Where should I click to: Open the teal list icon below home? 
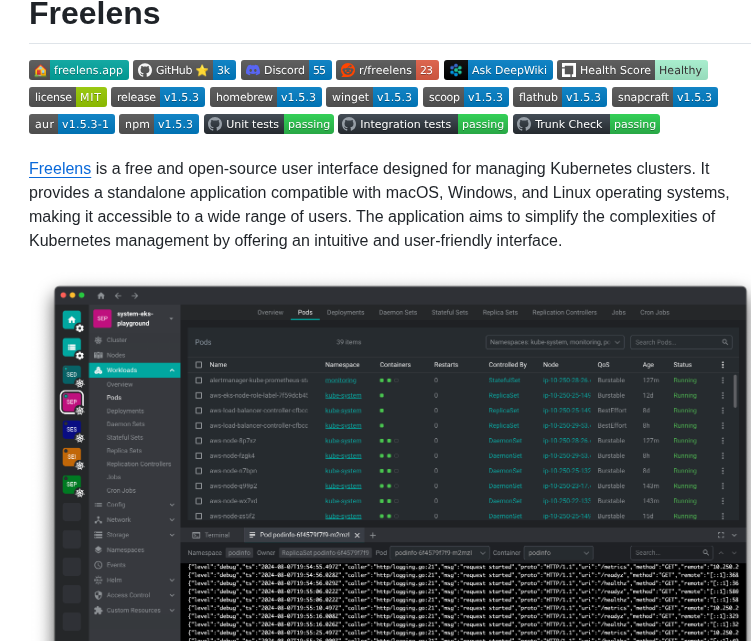(x=72, y=347)
